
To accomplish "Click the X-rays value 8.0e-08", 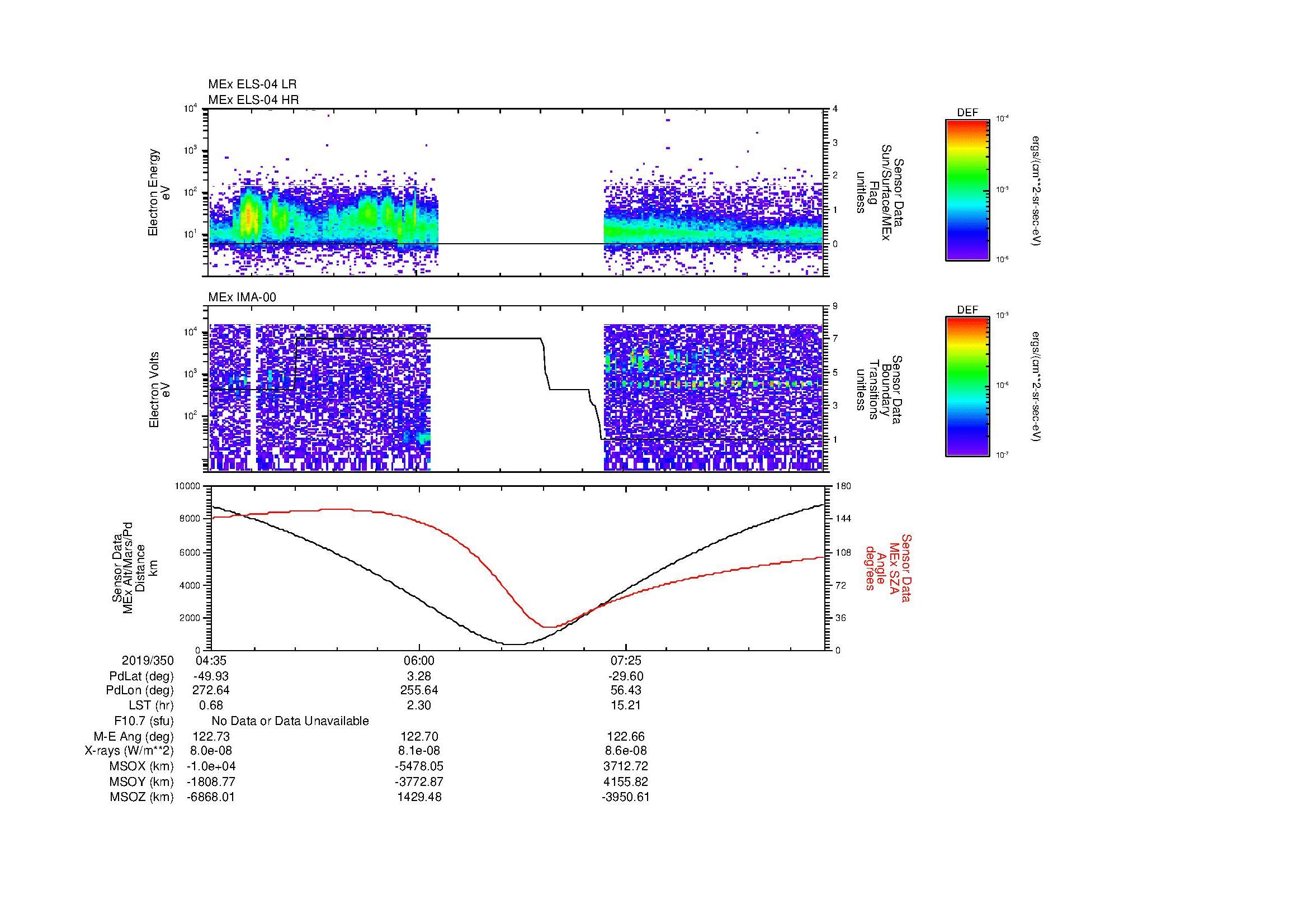I will click(211, 751).
